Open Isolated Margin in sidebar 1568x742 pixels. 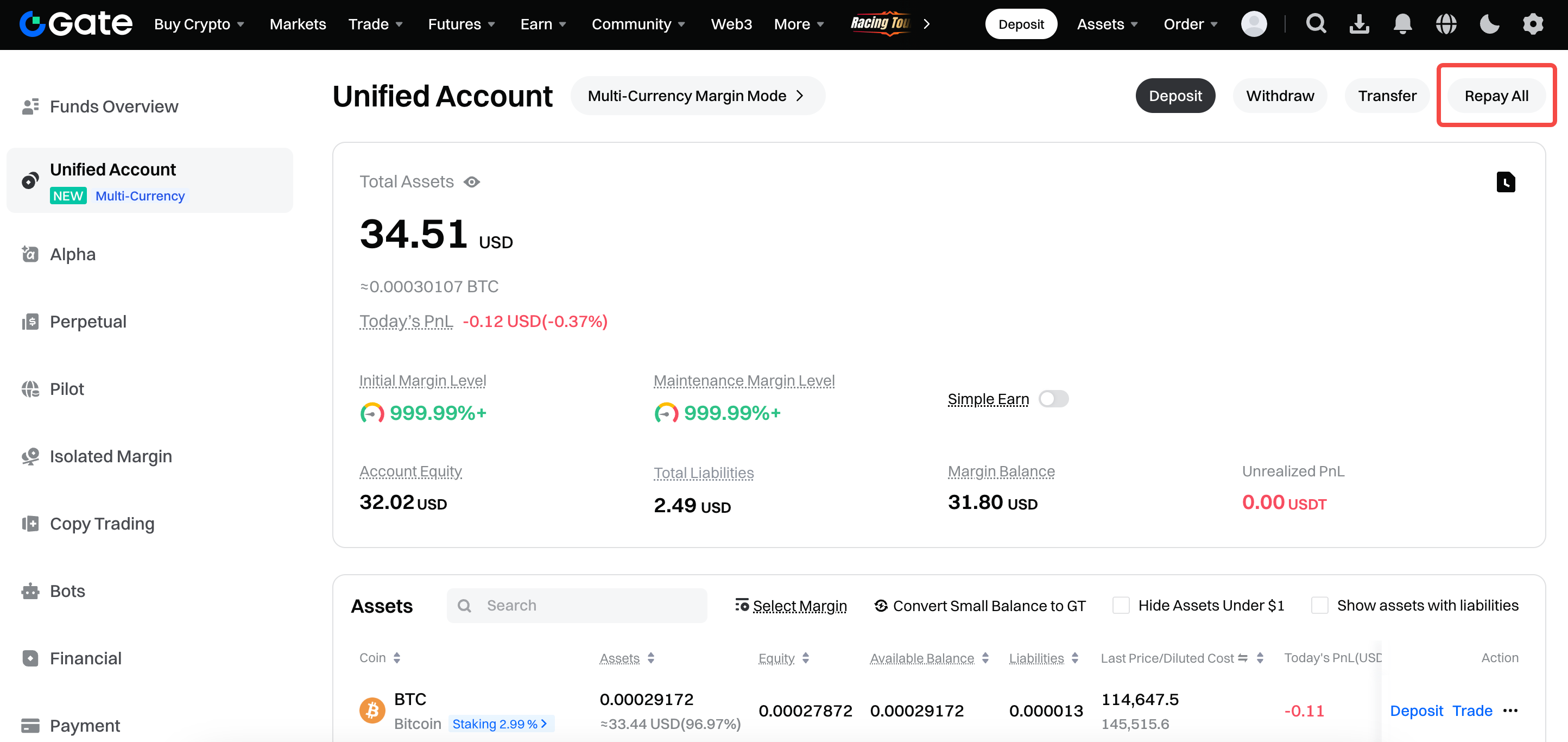[x=111, y=456]
